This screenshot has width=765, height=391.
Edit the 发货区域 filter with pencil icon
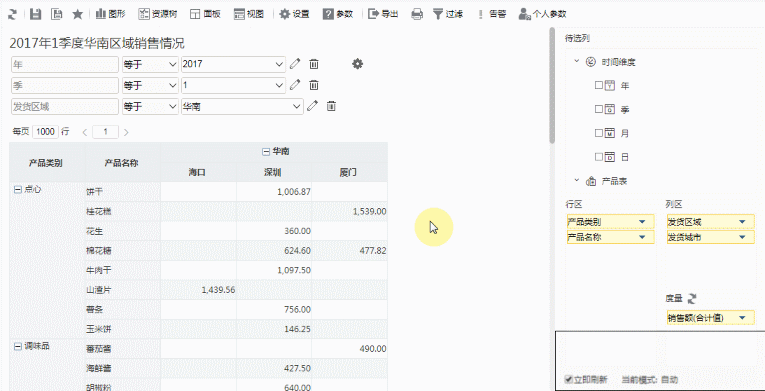312,106
